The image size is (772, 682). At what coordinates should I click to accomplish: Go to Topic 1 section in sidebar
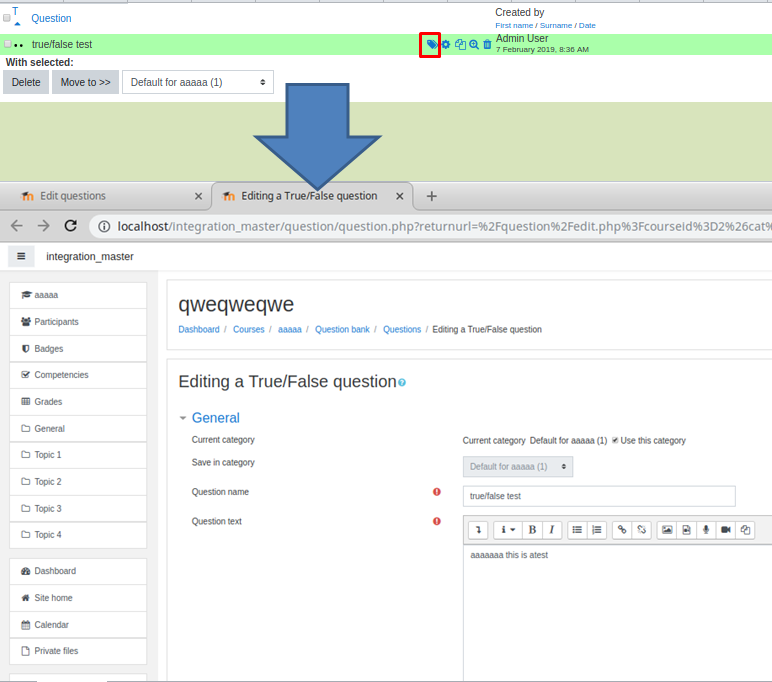tap(78, 455)
